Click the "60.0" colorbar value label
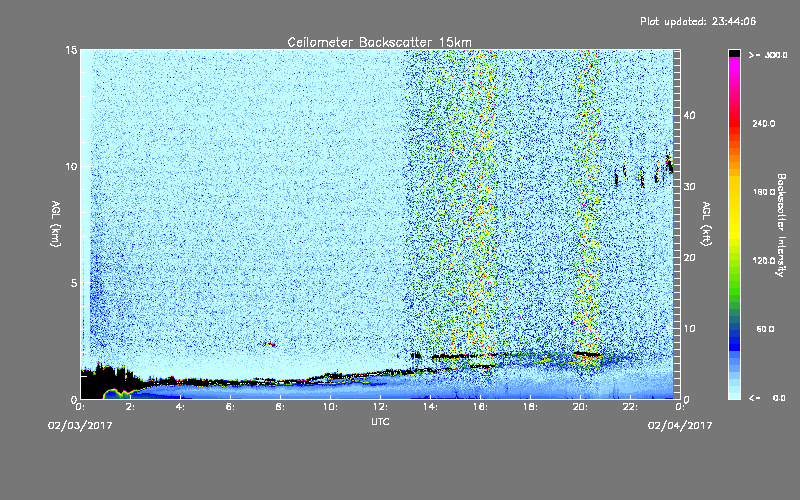The height and width of the screenshot is (500, 800). coord(765,329)
